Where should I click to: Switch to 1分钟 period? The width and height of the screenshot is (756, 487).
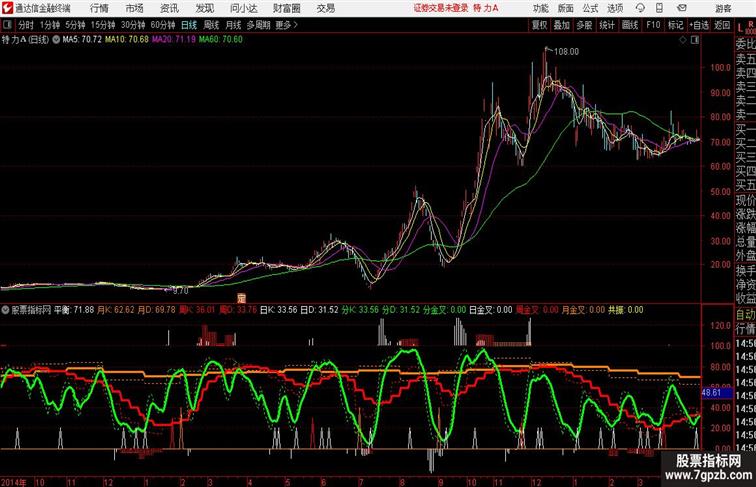pos(50,25)
